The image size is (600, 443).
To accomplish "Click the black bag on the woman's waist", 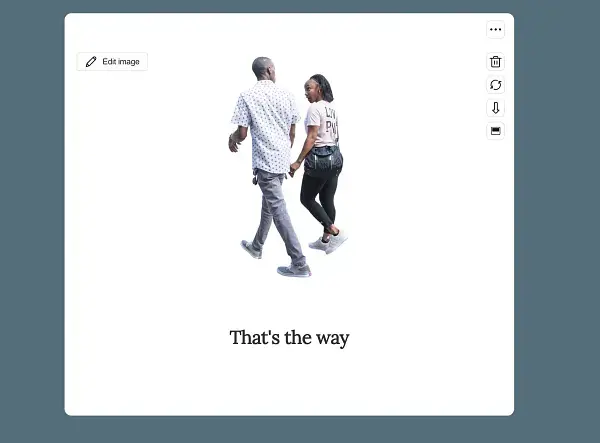I will [323, 160].
